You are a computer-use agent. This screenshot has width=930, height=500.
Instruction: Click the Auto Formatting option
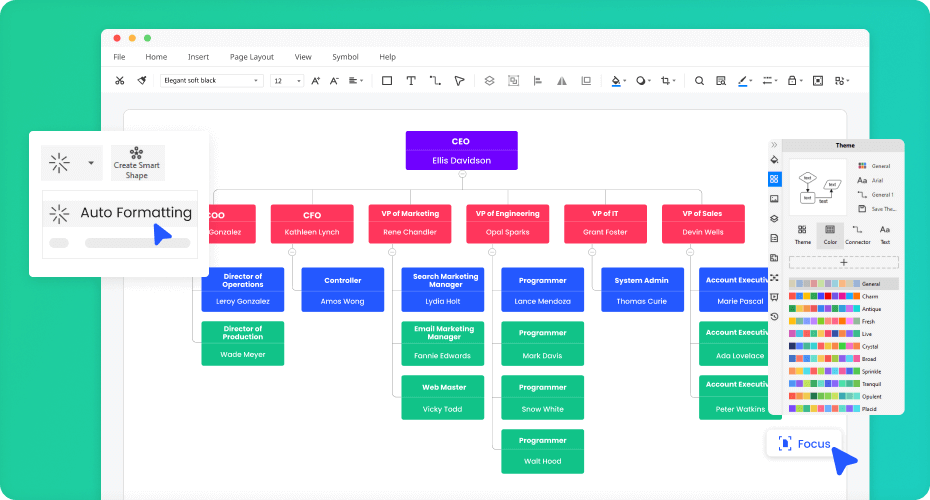click(x=119, y=213)
